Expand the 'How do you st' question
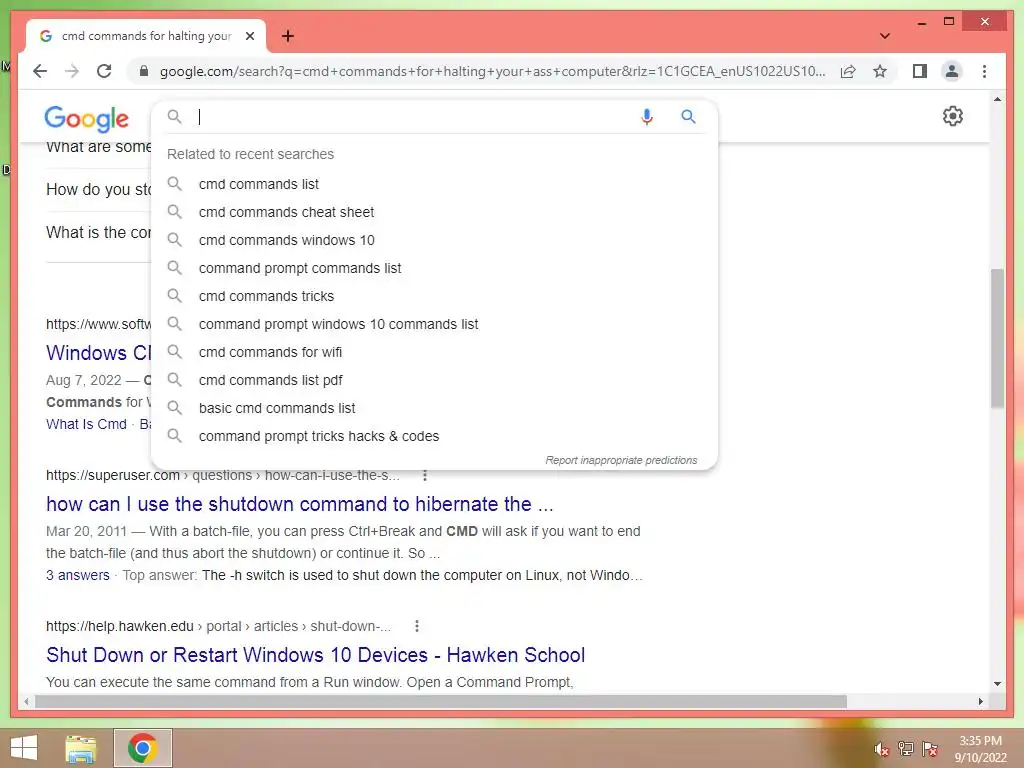Screen dimensions: 1024x768 (99, 189)
